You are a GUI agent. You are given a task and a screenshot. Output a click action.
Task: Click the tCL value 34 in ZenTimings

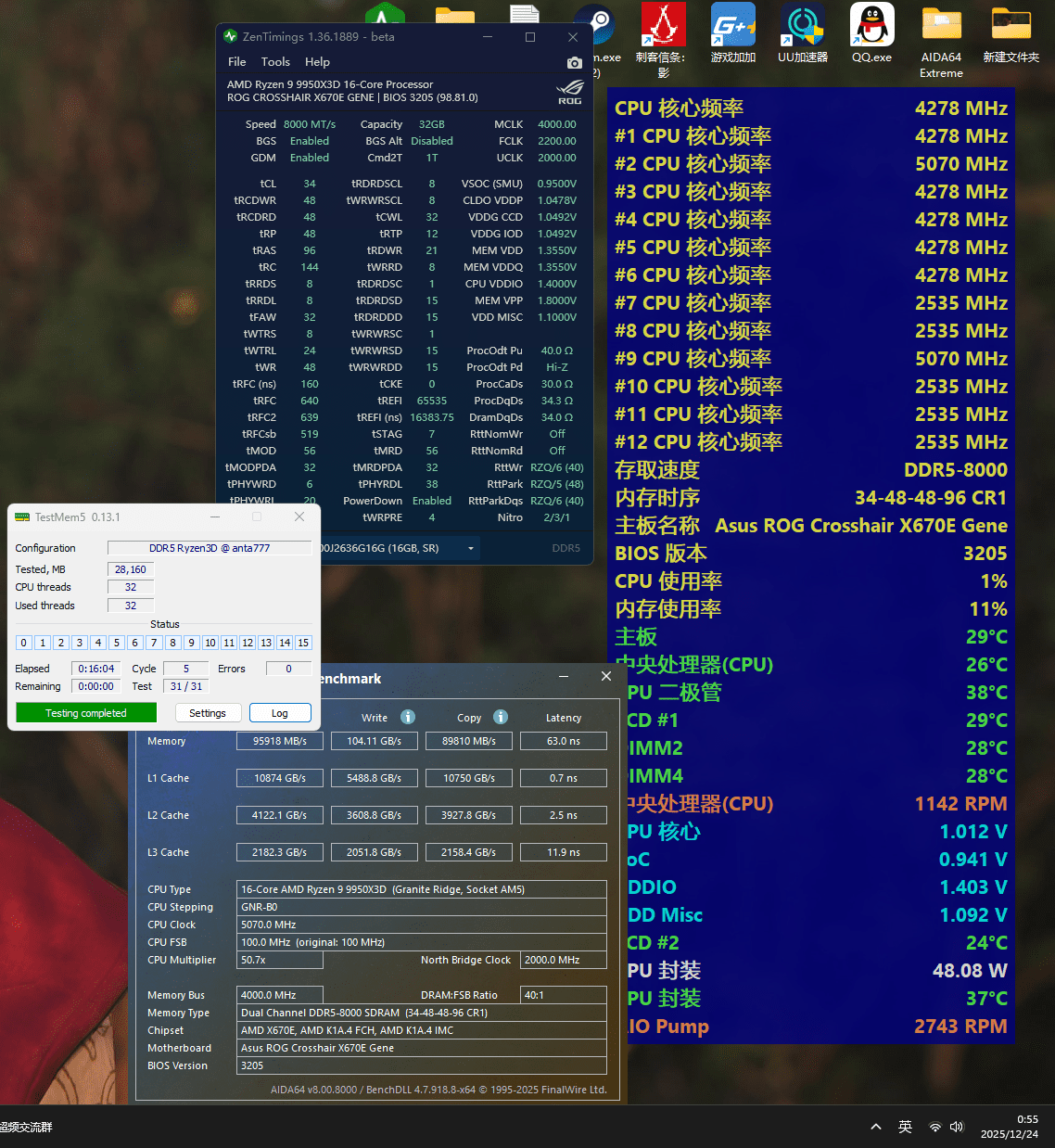click(310, 184)
